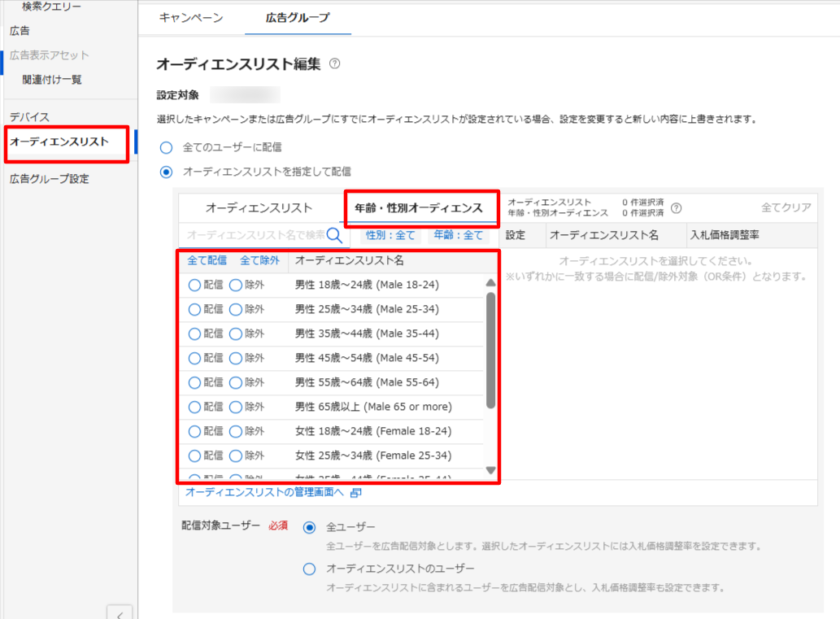Image resolution: width=840 pixels, height=619 pixels.
Task: Select 除外 for 女性 18歳~24歳
Action: click(236, 430)
